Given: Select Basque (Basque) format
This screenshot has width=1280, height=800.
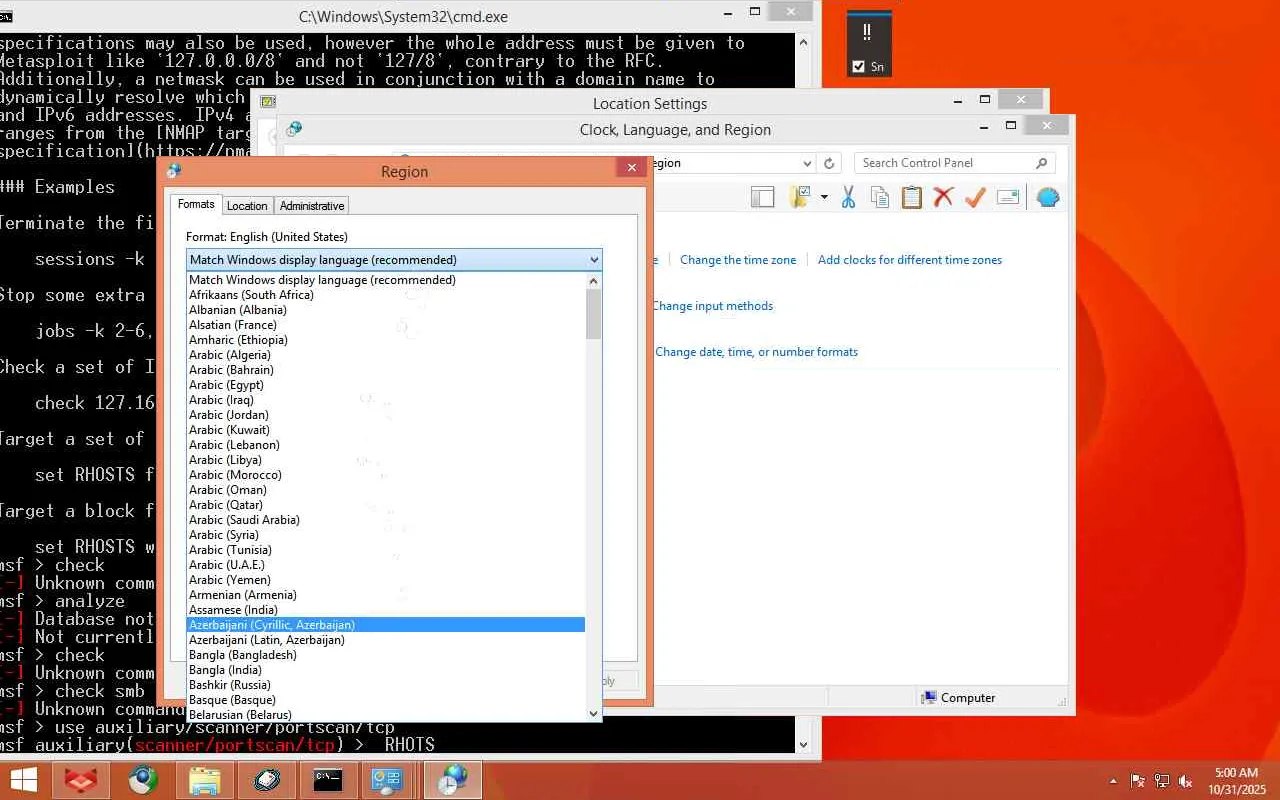Looking at the screenshot, I should point(386,700).
